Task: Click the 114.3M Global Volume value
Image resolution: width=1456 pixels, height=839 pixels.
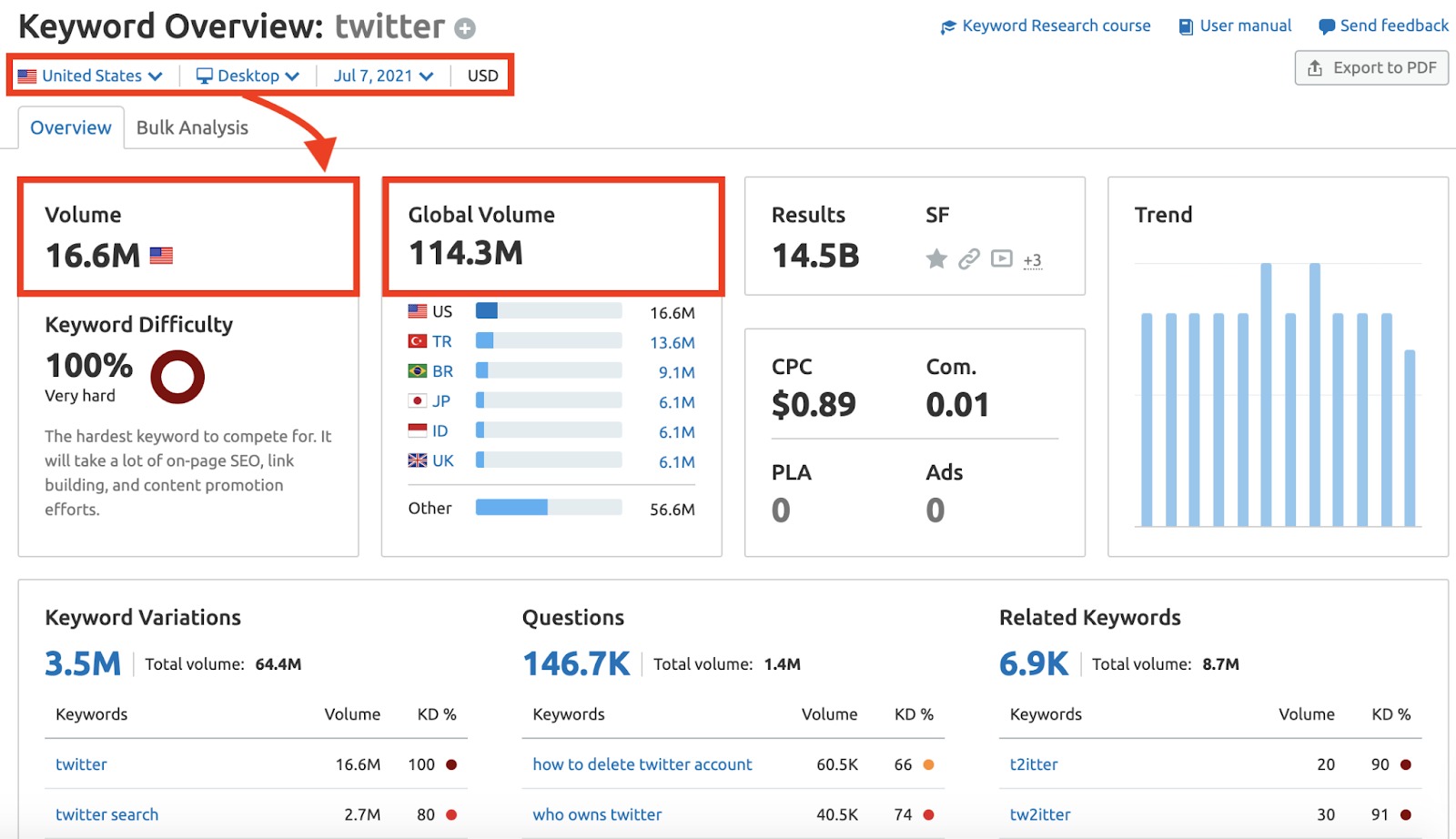Action: point(466,253)
